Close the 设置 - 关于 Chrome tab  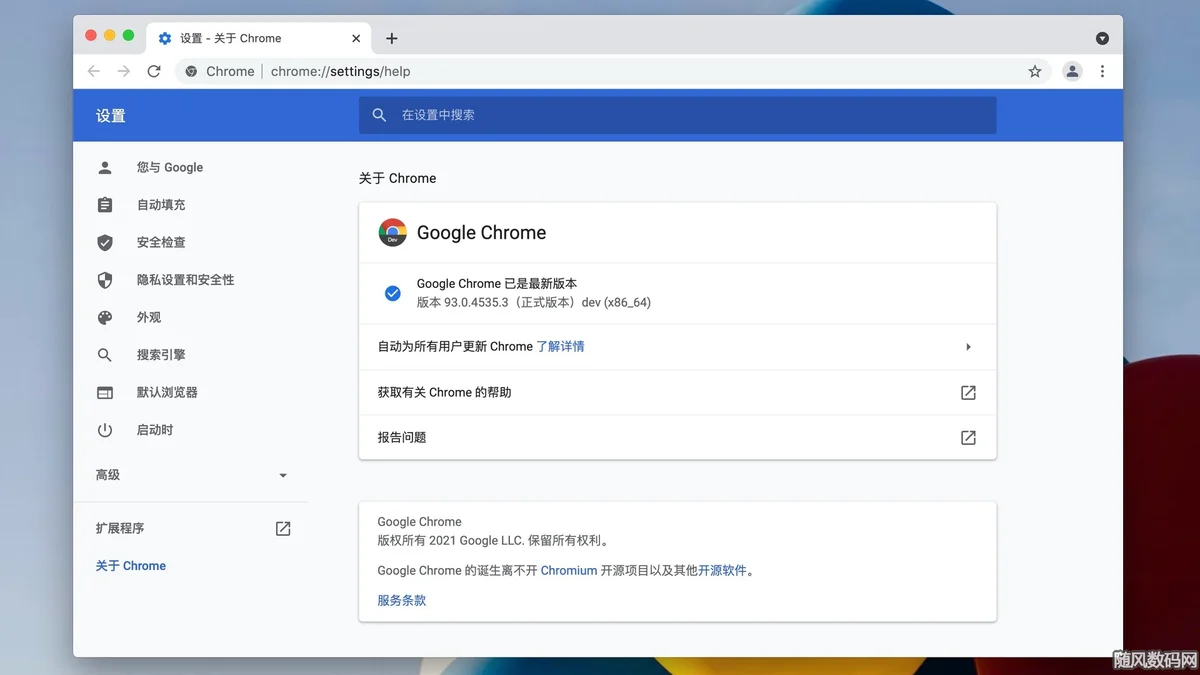coord(356,38)
